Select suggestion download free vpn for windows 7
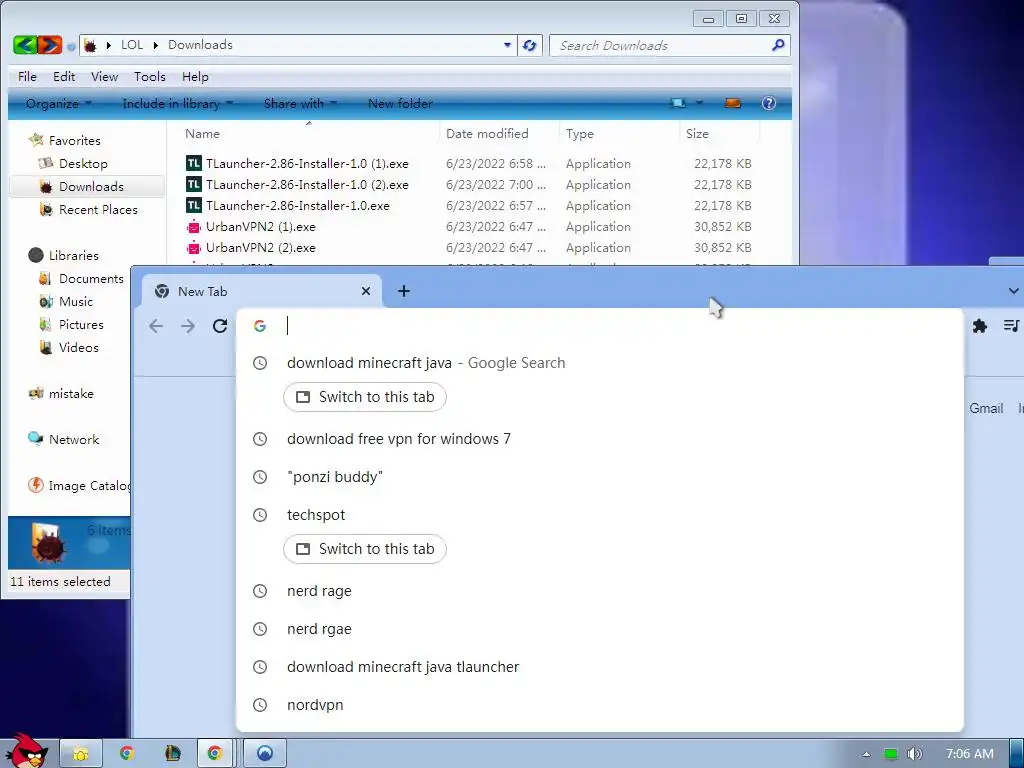The height and width of the screenshot is (768, 1024). (x=600, y=439)
